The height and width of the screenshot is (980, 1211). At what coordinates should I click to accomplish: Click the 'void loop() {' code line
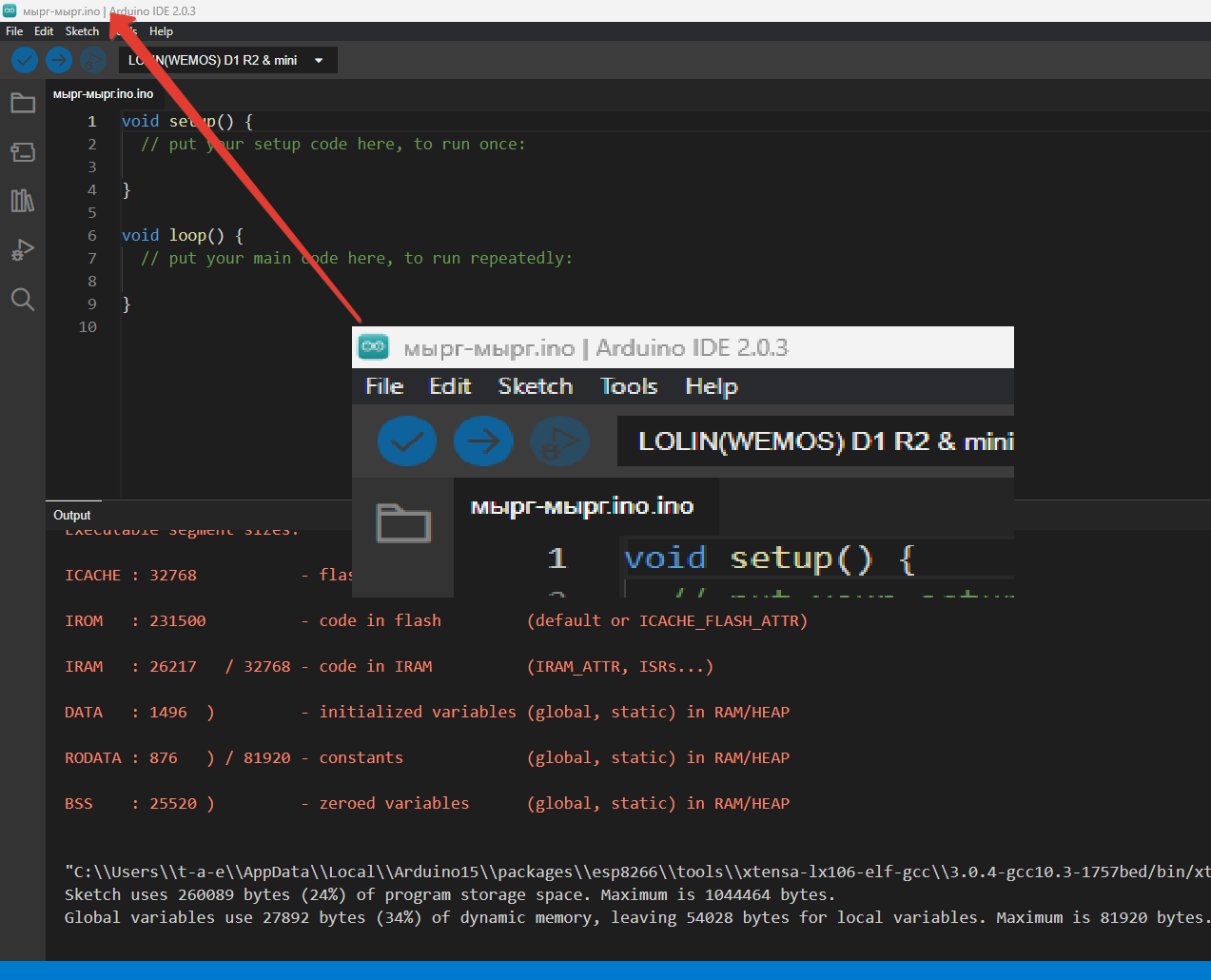183,235
